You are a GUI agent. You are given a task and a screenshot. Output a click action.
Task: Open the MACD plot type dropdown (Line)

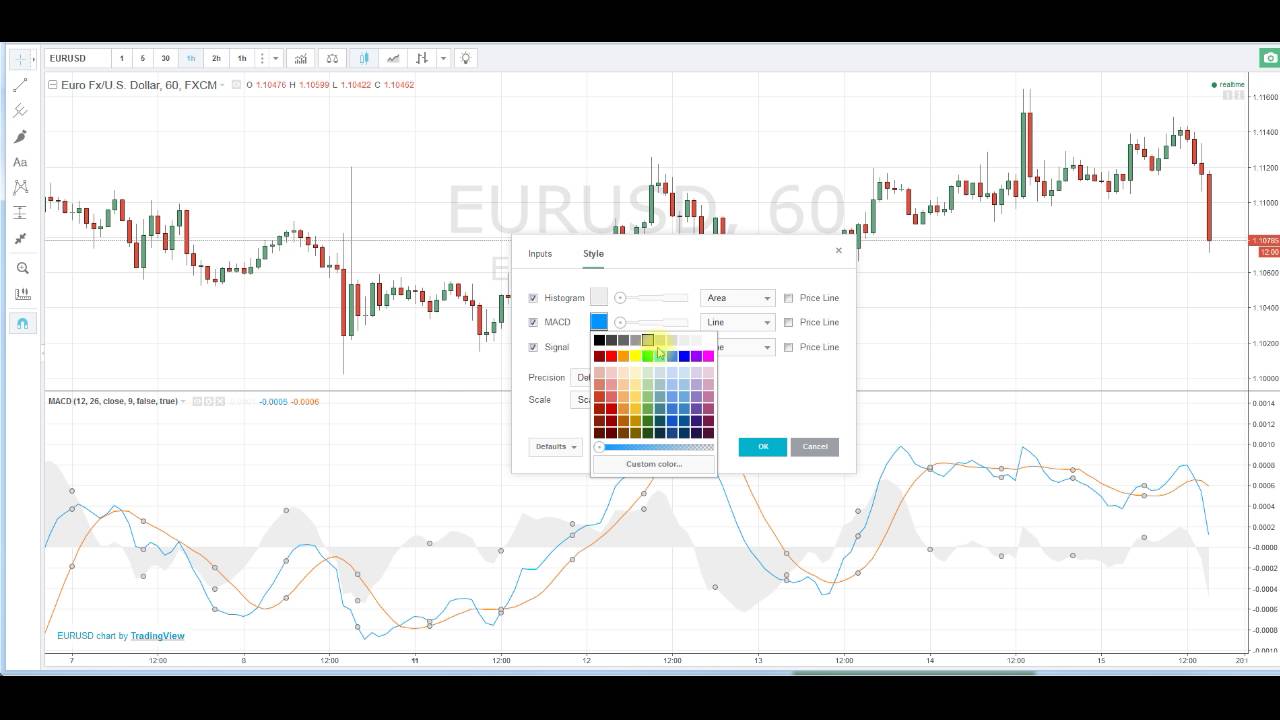click(x=737, y=322)
